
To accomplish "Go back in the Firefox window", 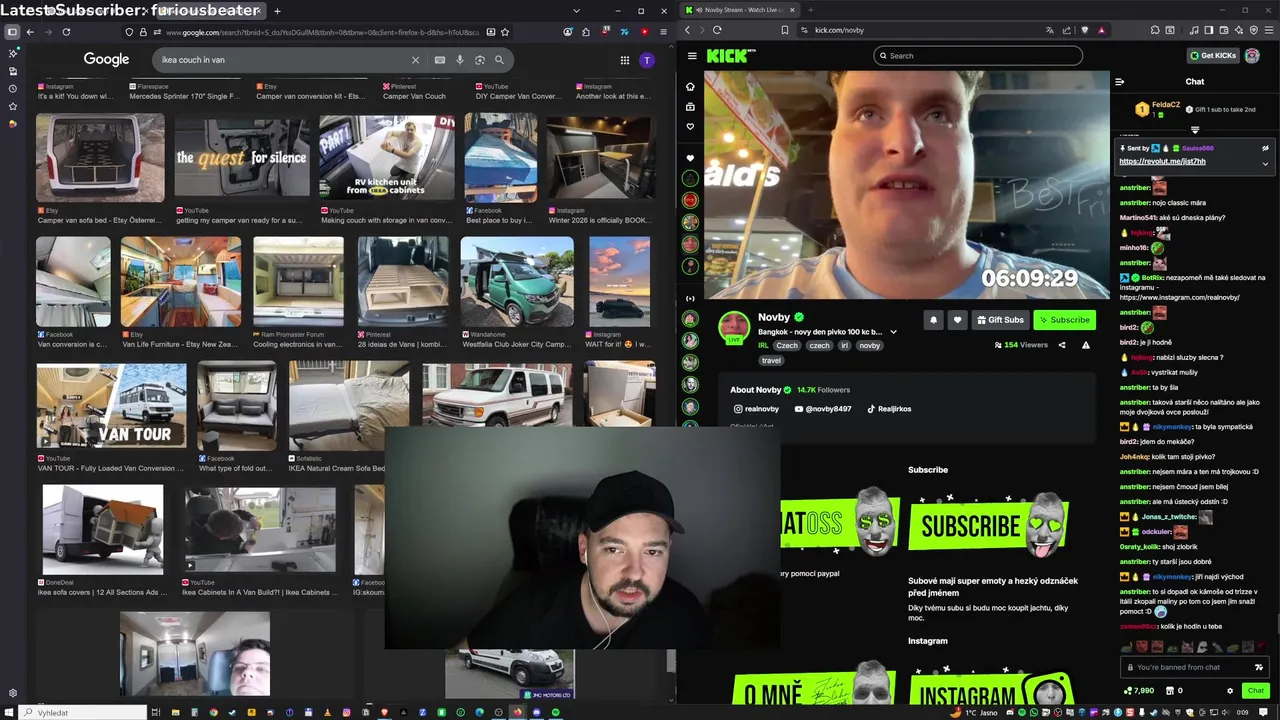I will click(x=30, y=32).
